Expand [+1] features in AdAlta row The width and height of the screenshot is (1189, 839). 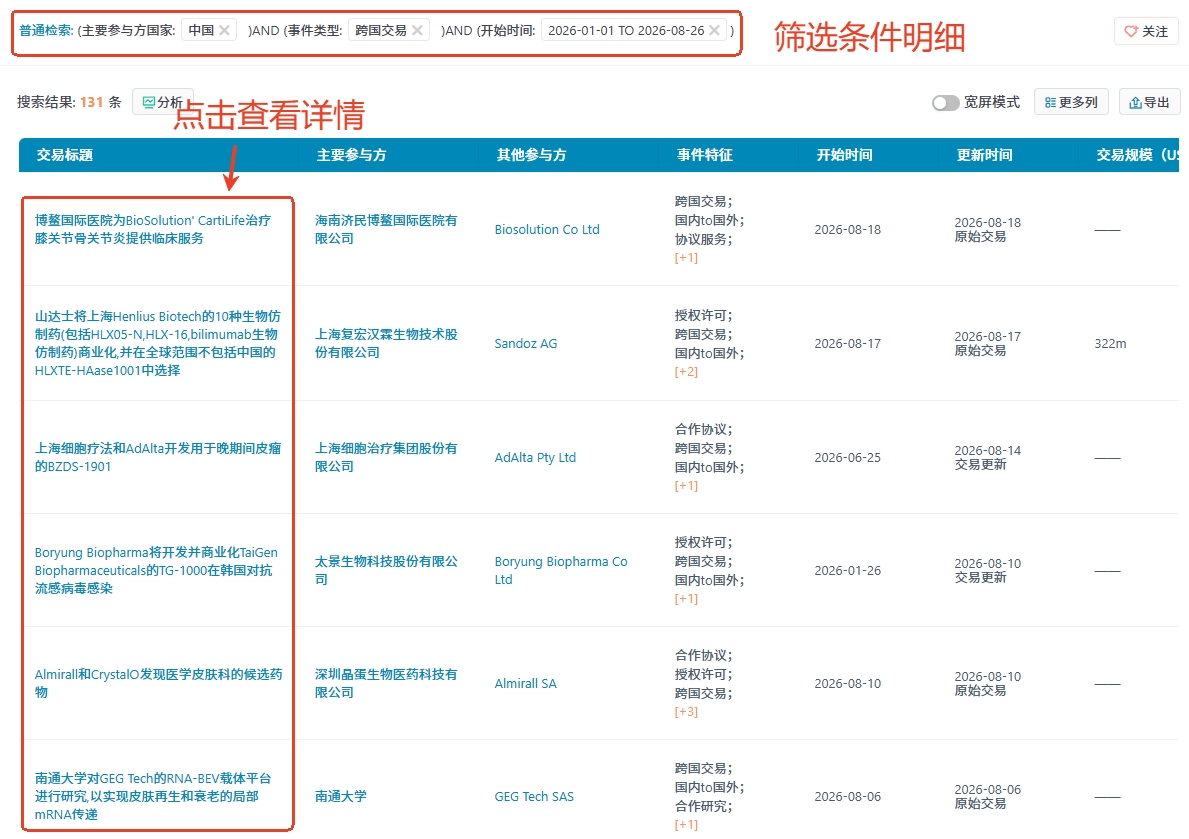click(x=685, y=485)
